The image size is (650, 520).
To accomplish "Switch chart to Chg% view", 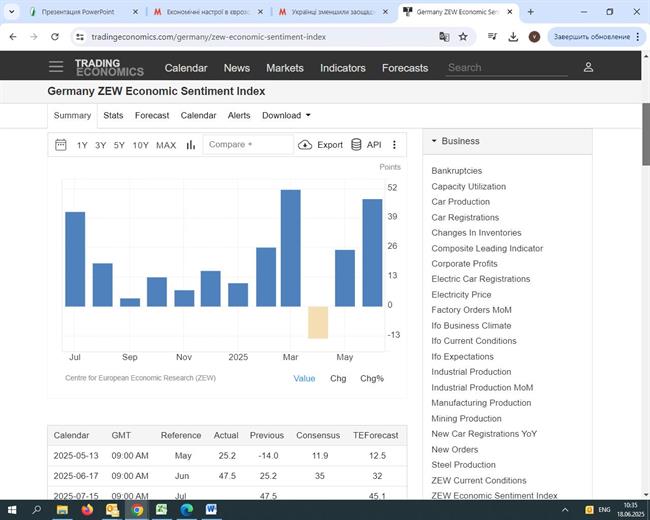I will pos(372,379).
